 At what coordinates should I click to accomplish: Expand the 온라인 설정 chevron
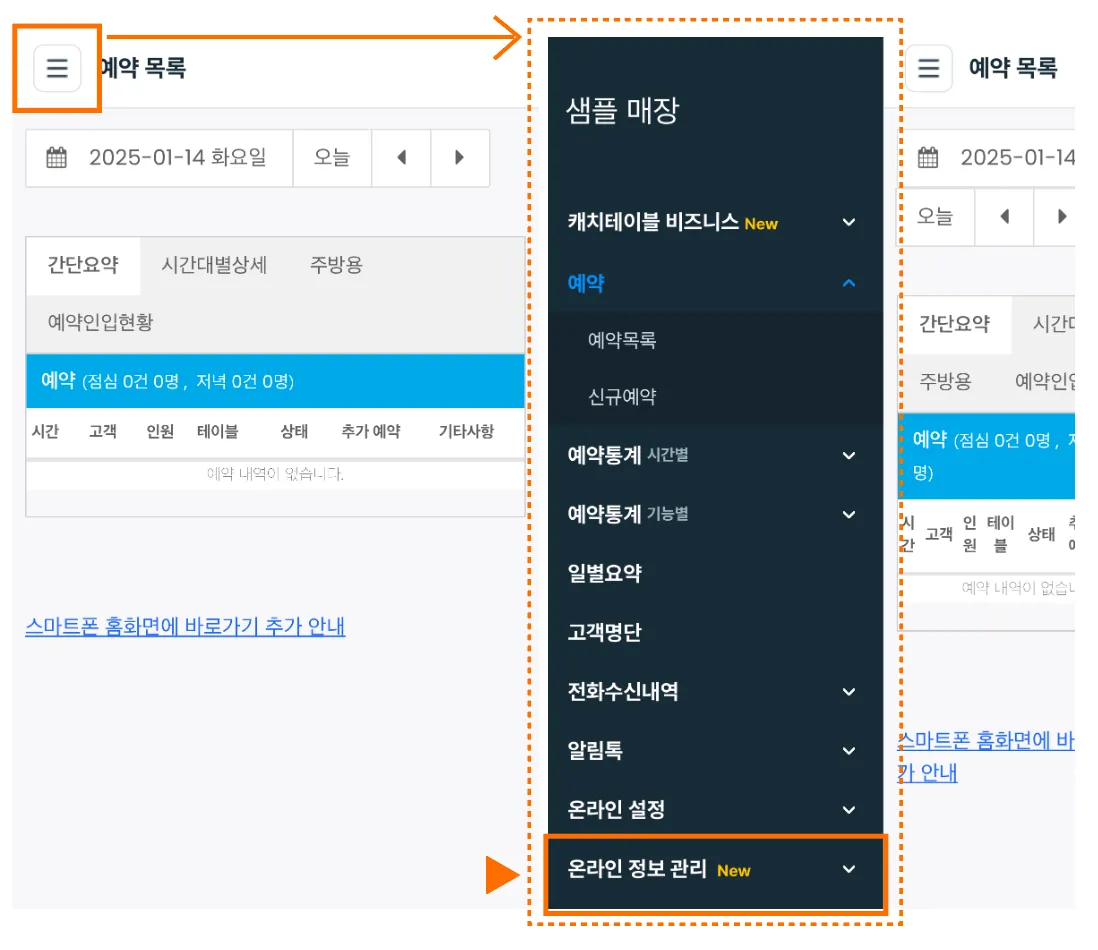pyautogui.click(x=849, y=810)
